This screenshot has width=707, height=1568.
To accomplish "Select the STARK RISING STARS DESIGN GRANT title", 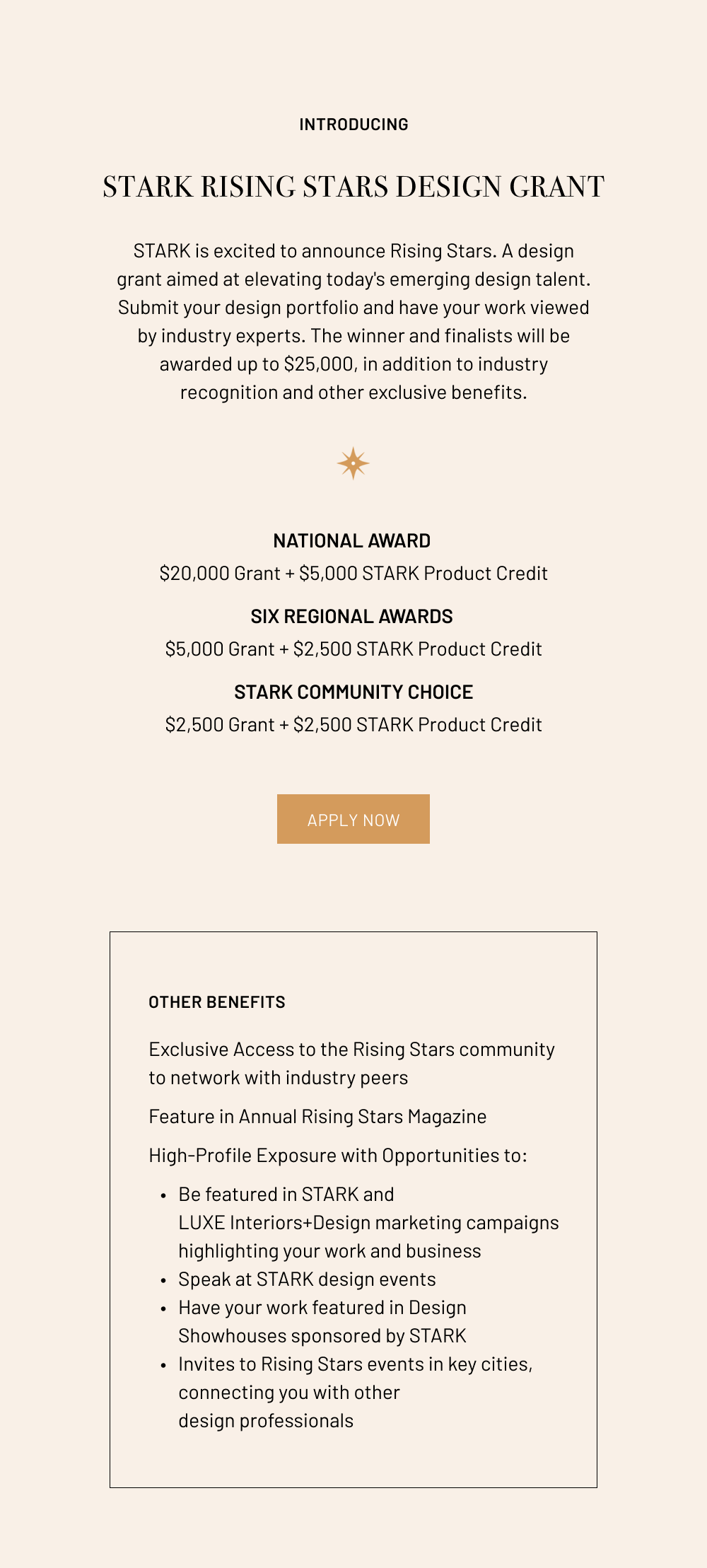I will point(353,187).
